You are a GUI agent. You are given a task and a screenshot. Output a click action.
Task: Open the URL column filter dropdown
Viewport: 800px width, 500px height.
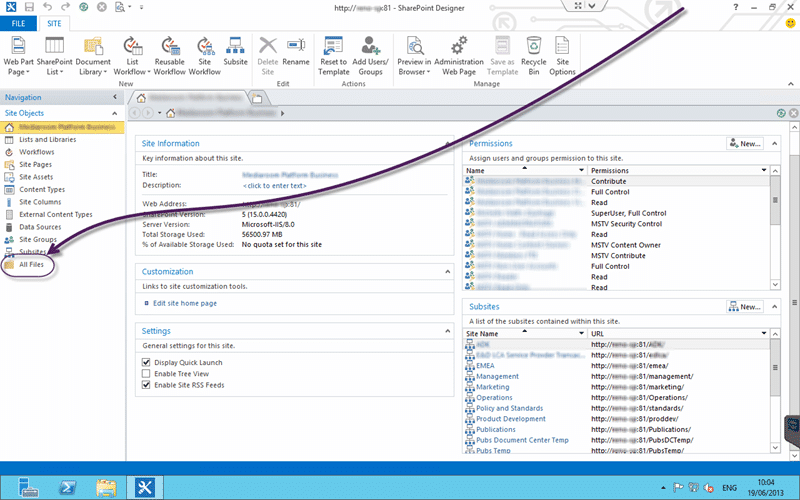tap(764, 334)
